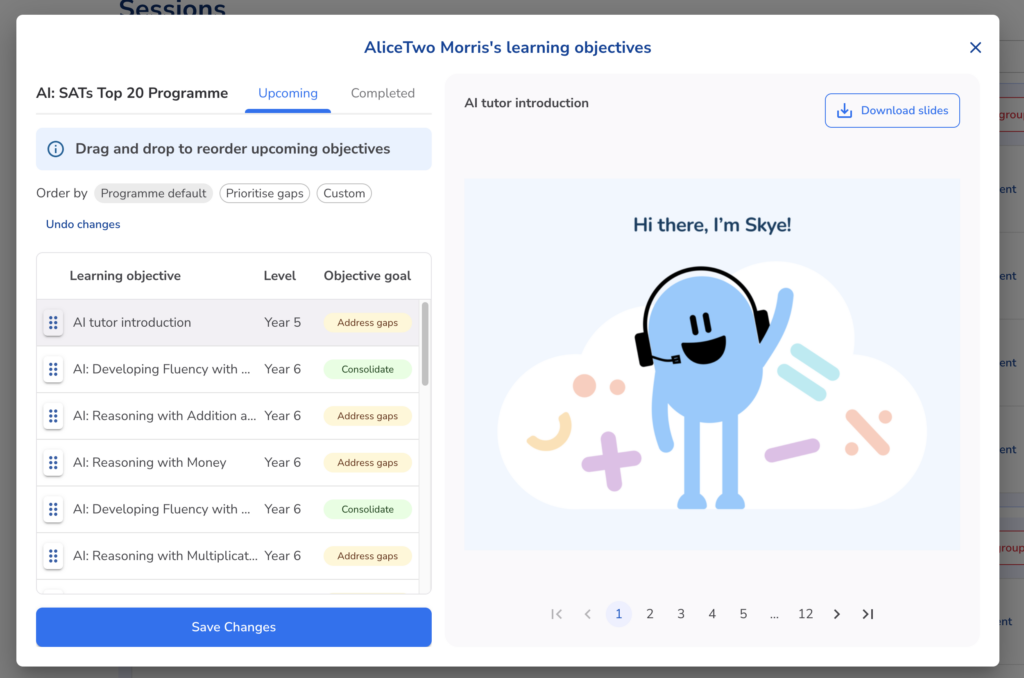Select Prioritise gaps ordering
This screenshot has width=1024, height=678.
pyautogui.click(x=264, y=193)
